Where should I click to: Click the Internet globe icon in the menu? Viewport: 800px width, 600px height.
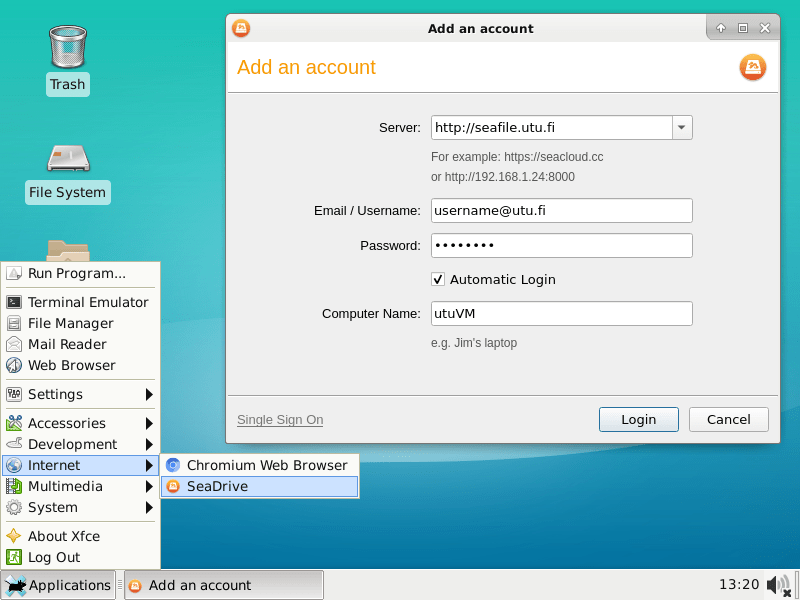pos(14,465)
